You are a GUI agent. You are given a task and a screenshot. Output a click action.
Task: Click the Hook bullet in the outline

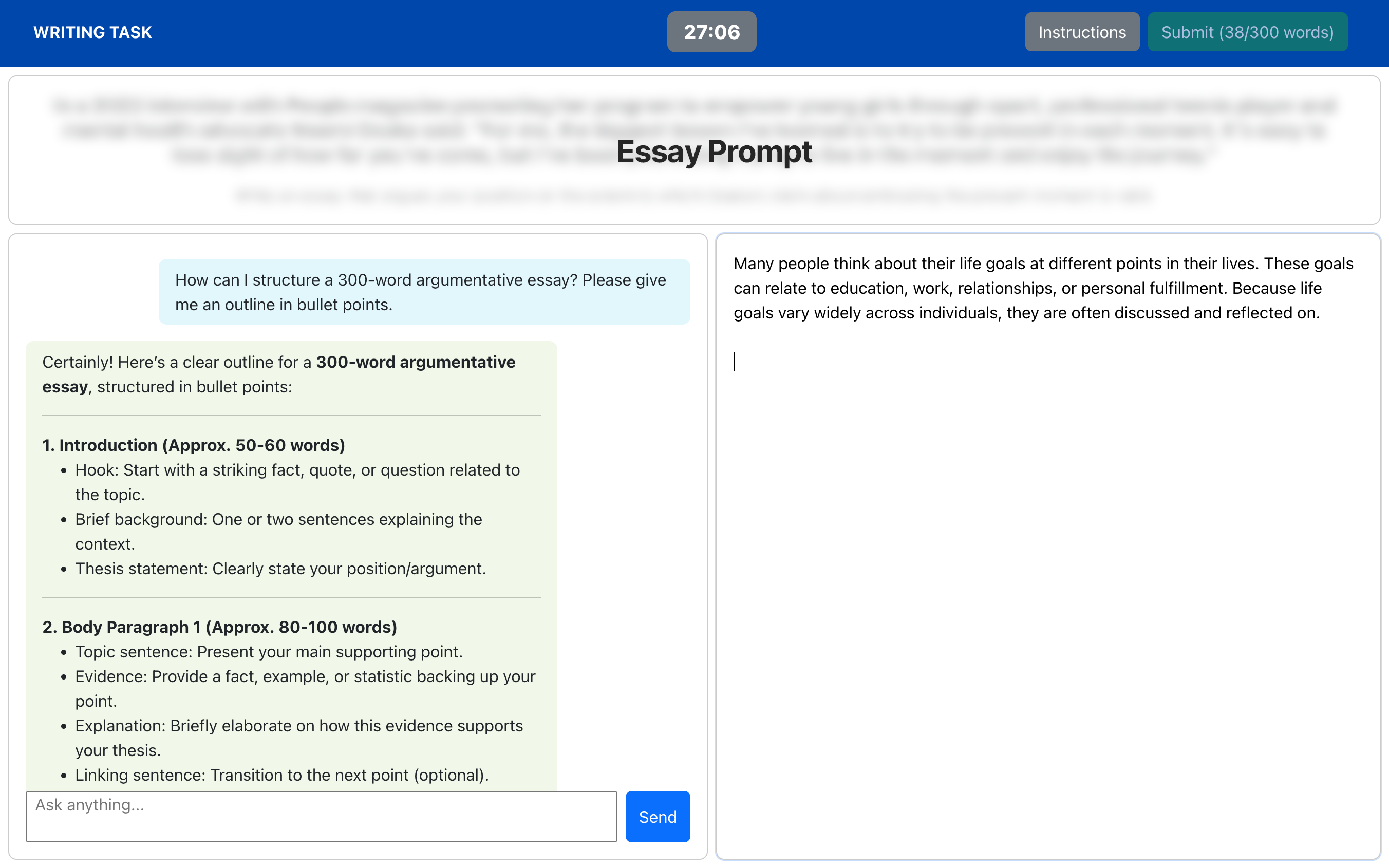click(297, 469)
